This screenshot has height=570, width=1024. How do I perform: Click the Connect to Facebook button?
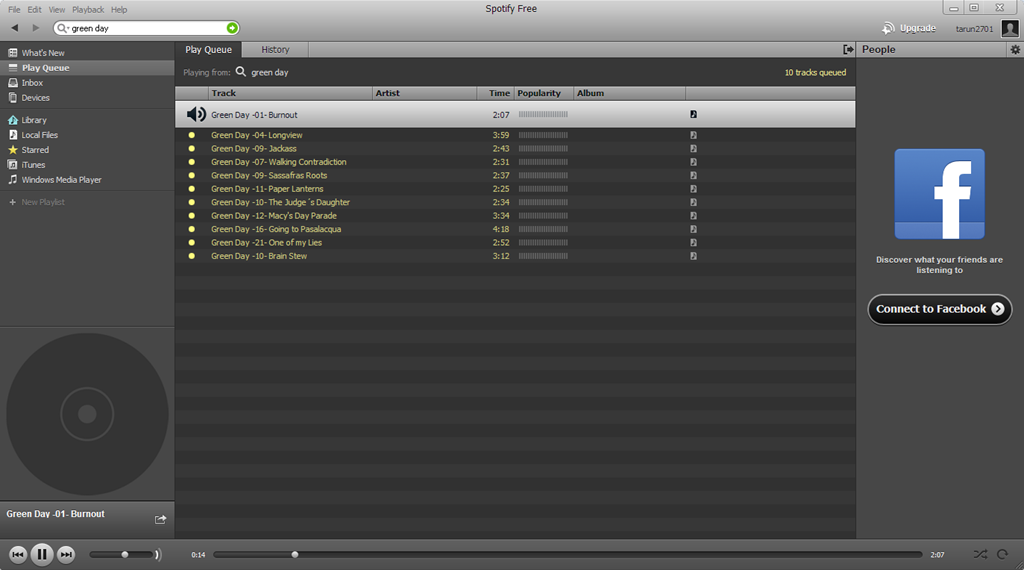[x=940, y=309]
